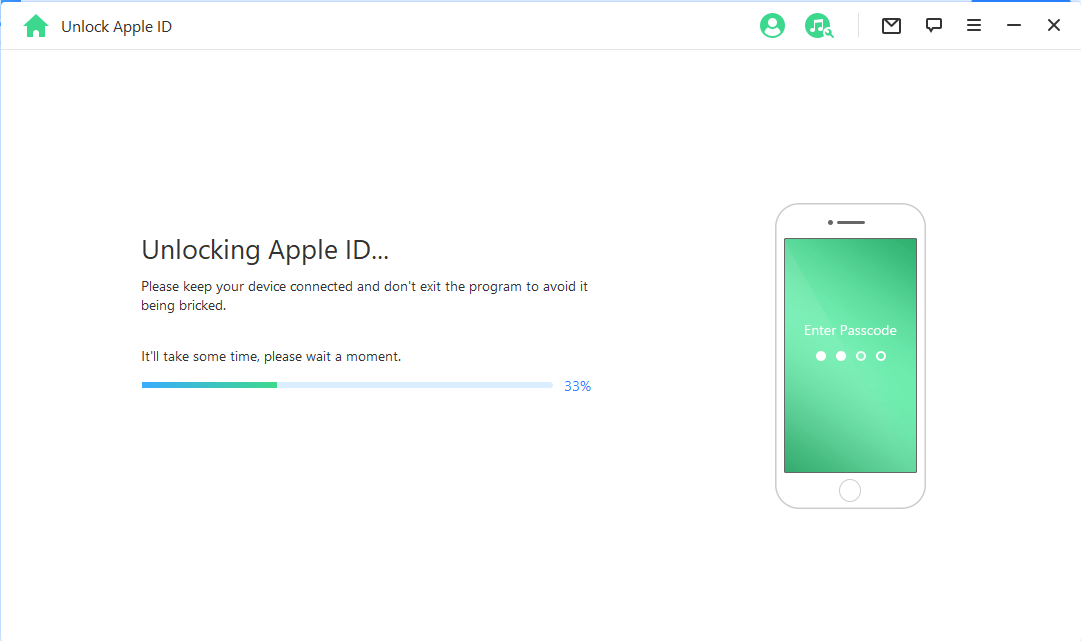
Task: Click the fourth passcode dot
Action: (881, 355)
